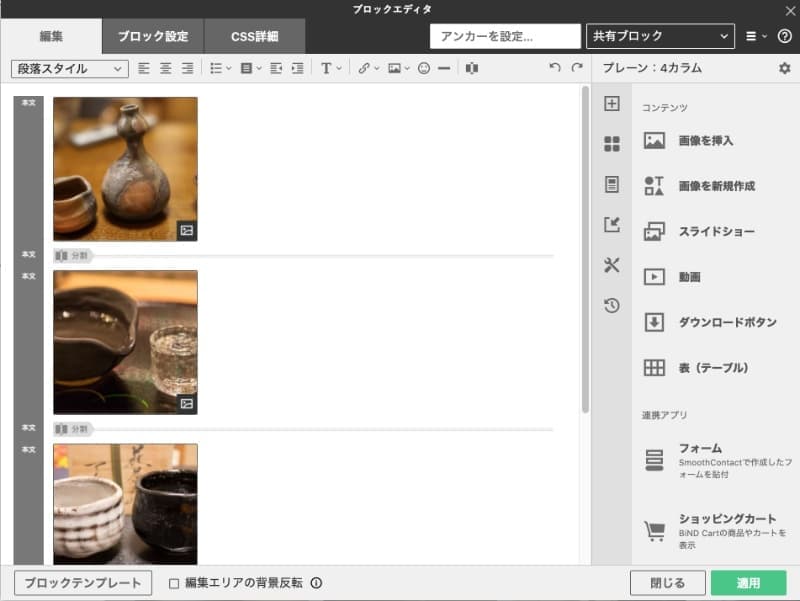Choose 動画 content option
Viewport: 800px width, 601px height.
pyautogui.click(x=672, y=277)
